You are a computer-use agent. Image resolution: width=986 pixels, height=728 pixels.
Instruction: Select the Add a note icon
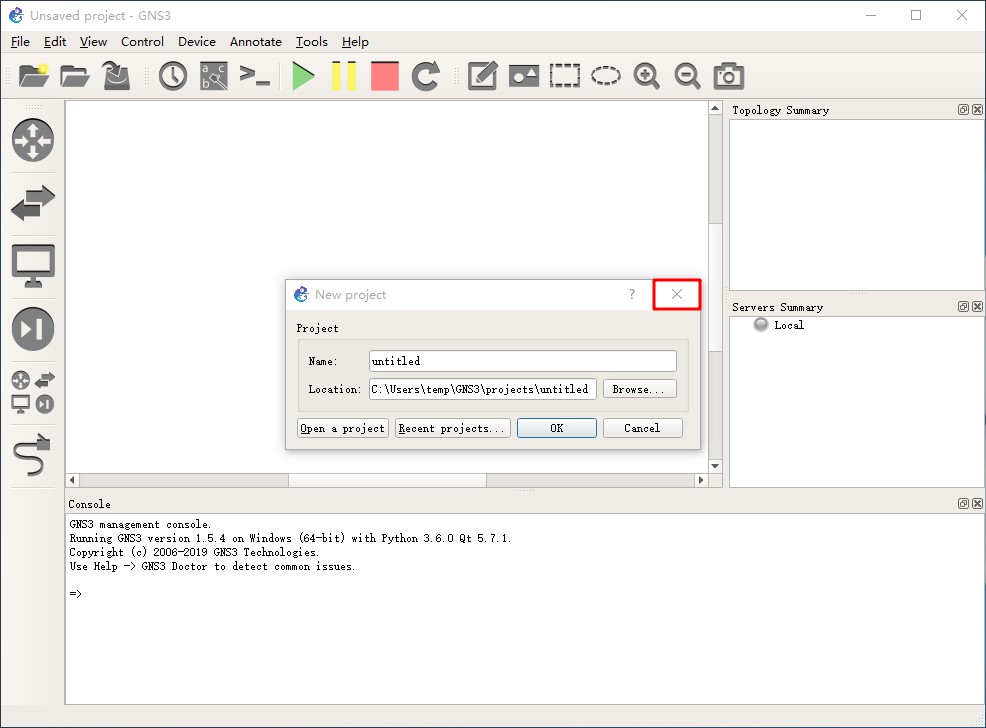483,75
